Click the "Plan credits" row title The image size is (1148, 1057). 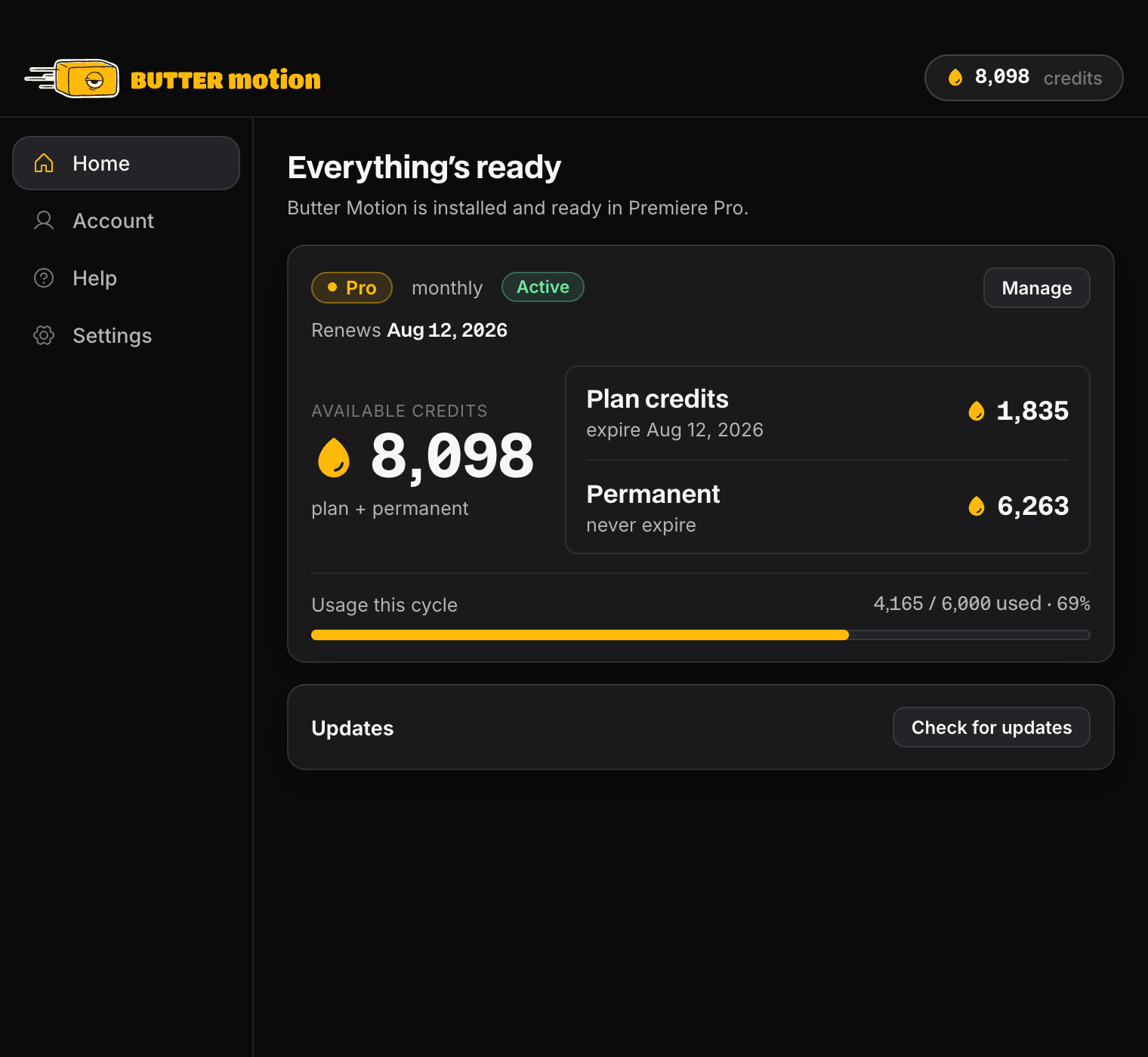(658, 399)
